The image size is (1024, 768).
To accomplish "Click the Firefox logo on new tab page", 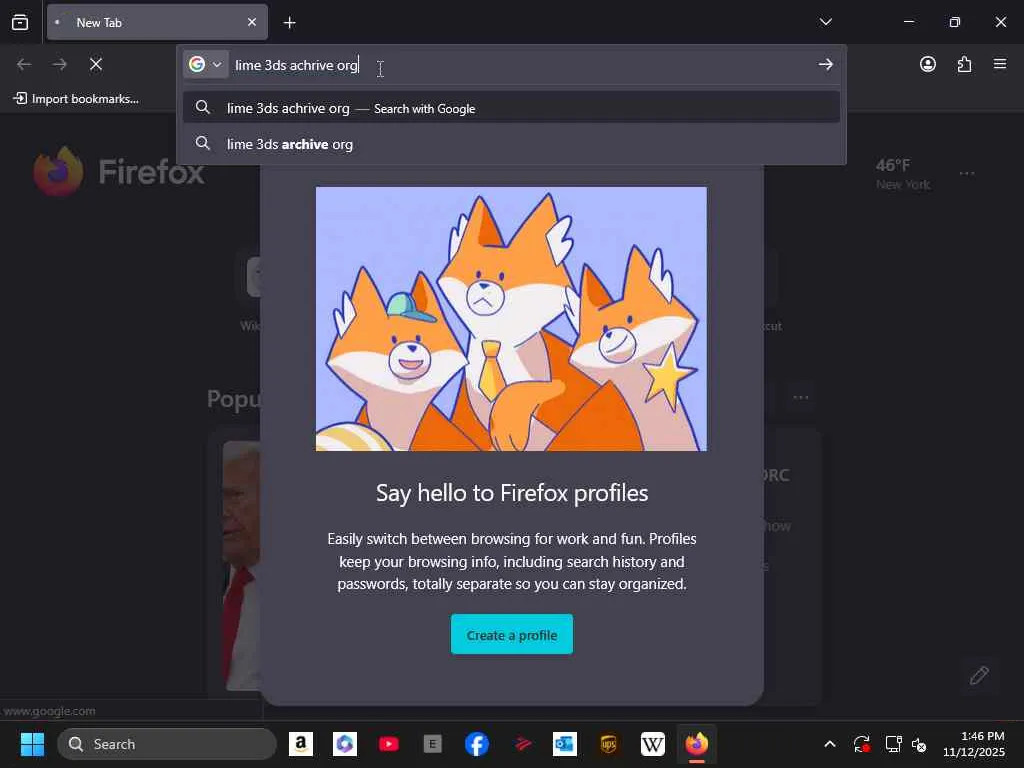I will [x=118, y=171].
